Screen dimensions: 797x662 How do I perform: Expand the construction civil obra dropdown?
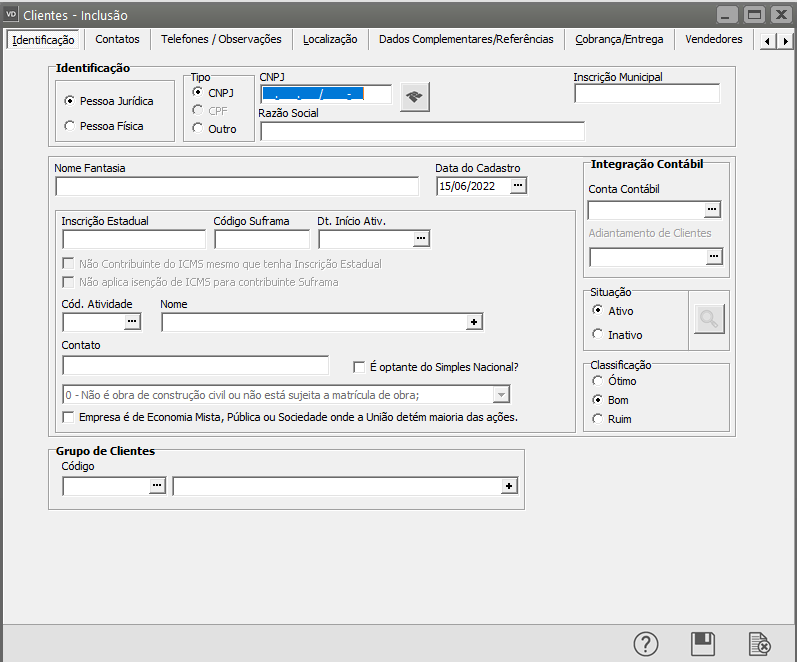pos(502,394)
